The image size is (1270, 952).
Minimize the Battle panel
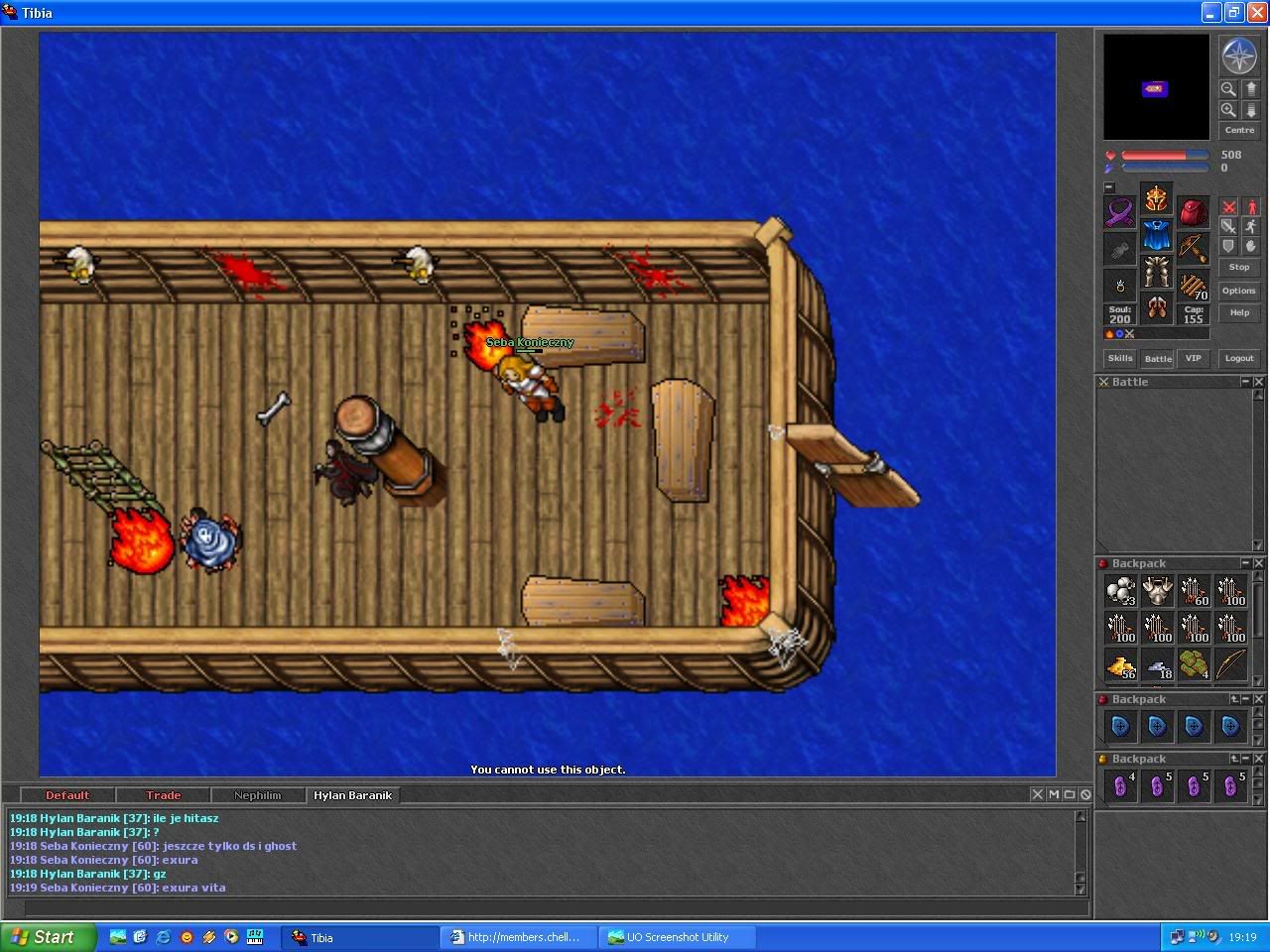click(x=1246, y=382)
